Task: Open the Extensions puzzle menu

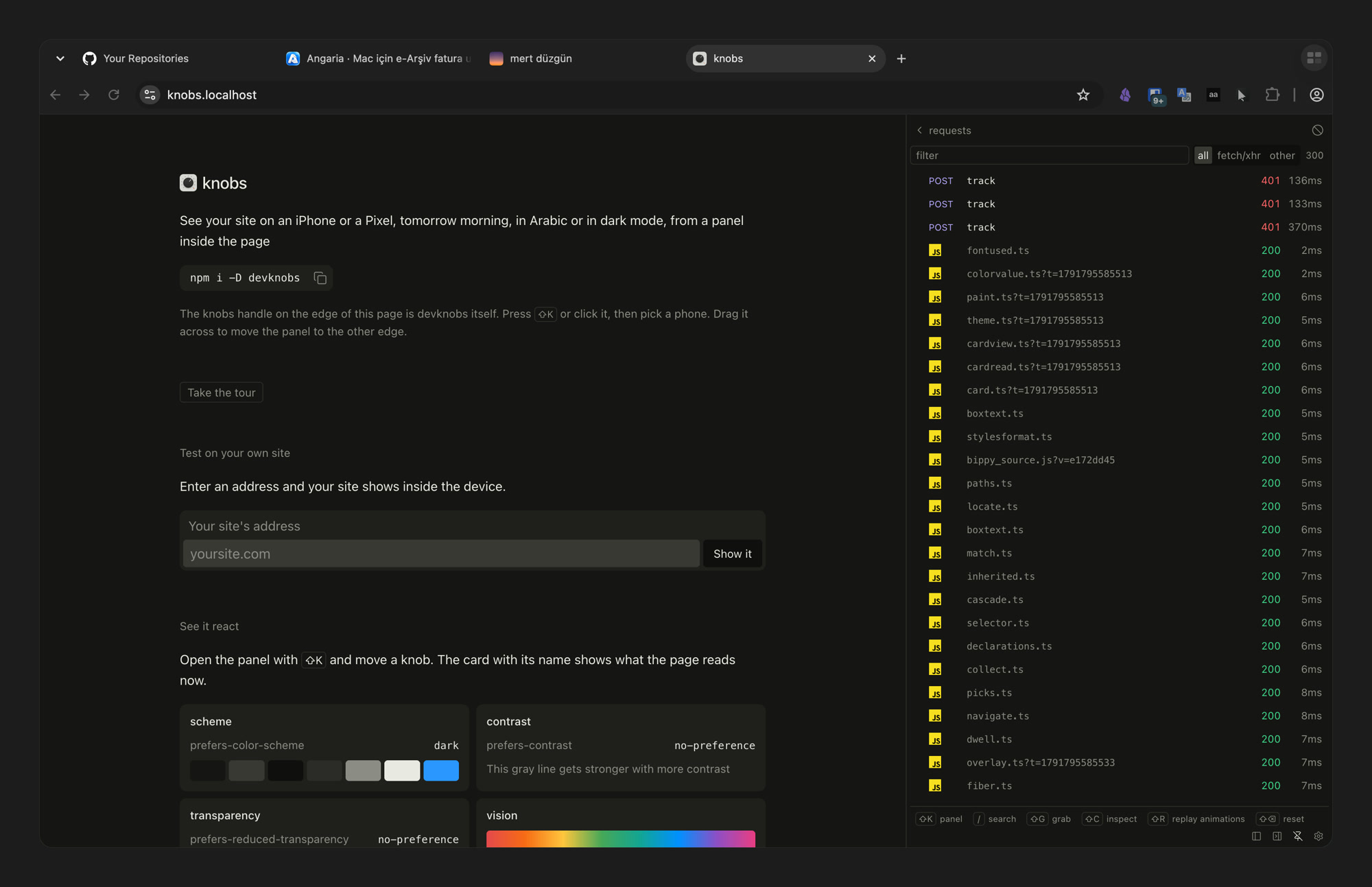Action: coord(1273,95)
